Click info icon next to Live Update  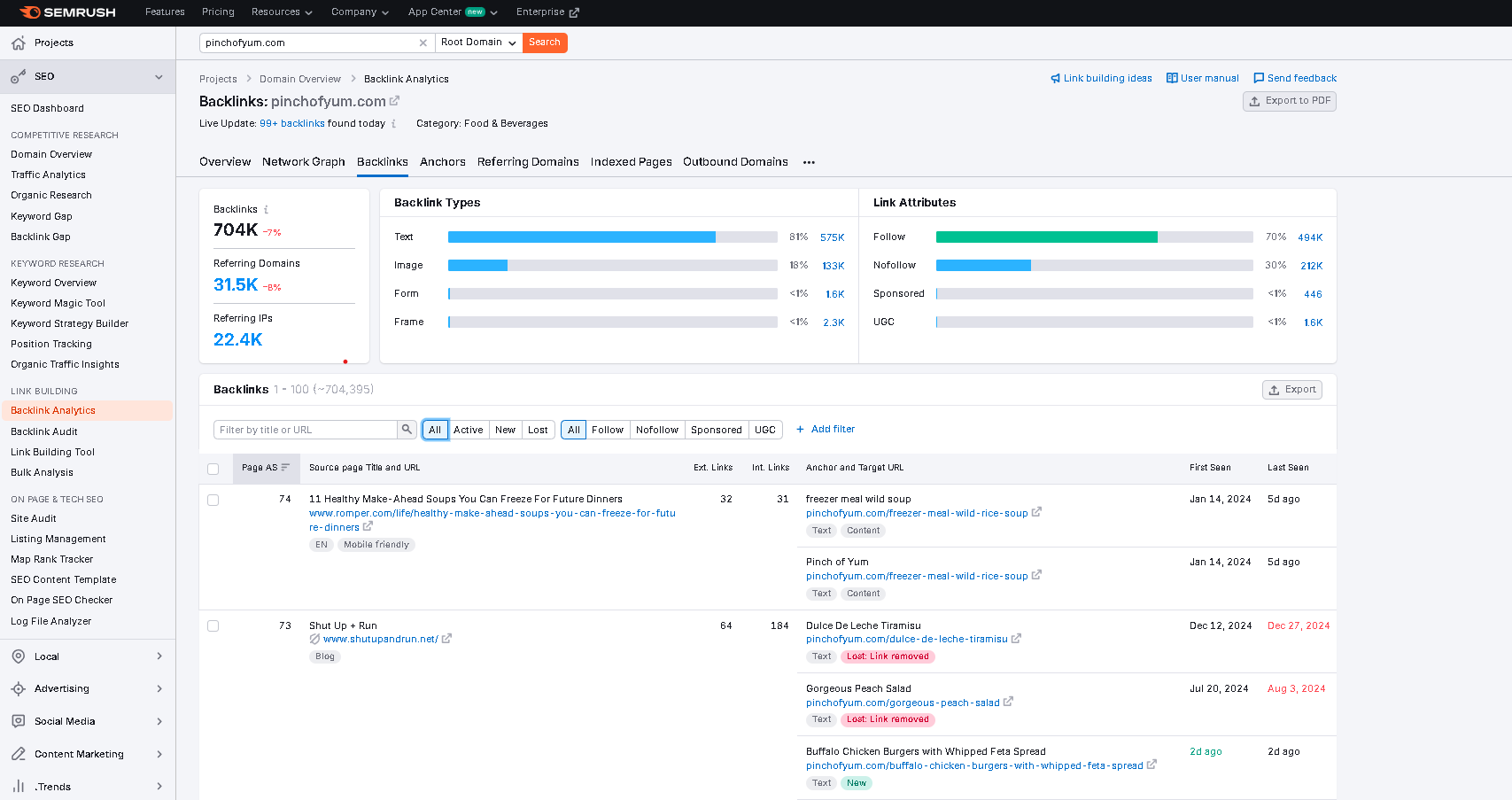point(394,124)
